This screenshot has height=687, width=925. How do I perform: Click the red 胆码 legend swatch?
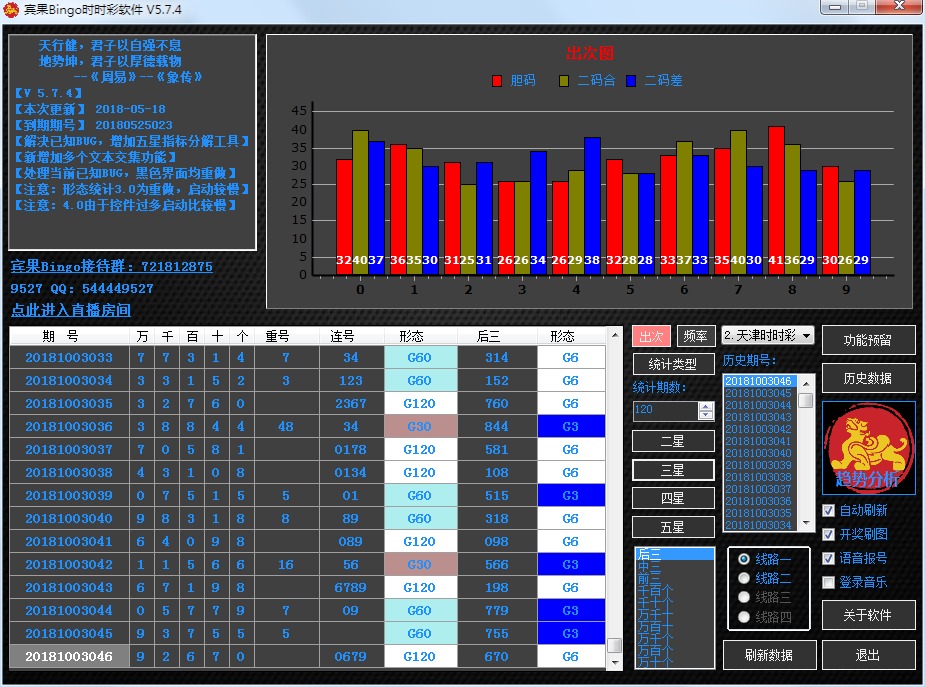[497, 80]
